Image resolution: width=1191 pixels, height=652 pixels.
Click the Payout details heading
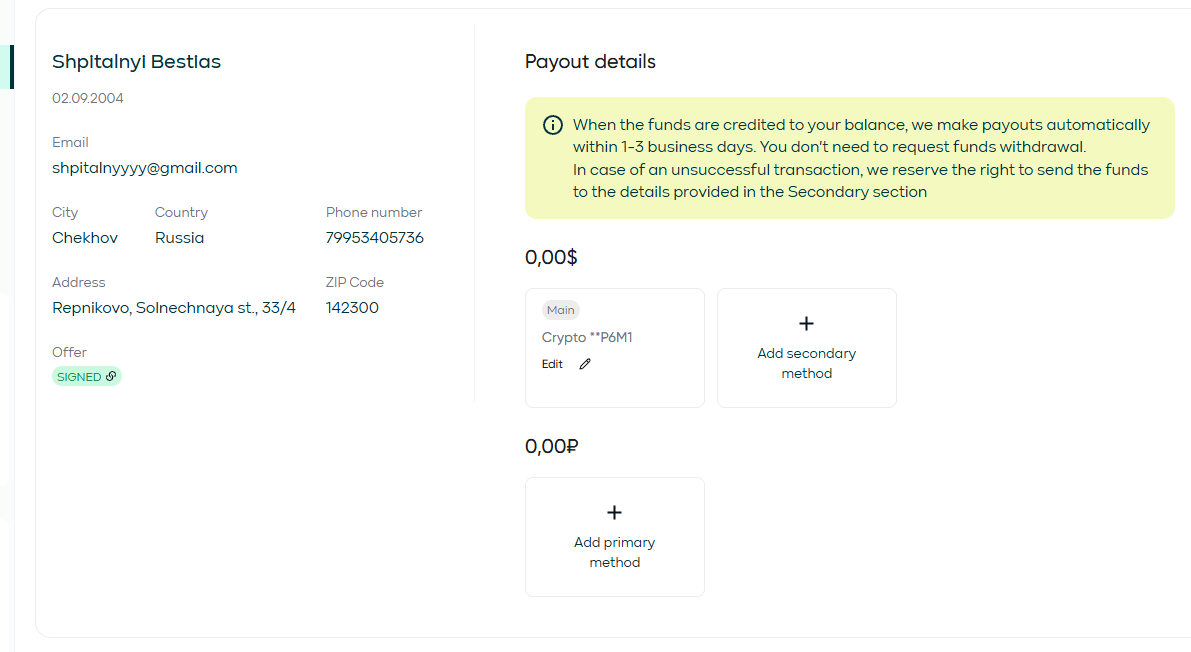click(x=590, y=62)
